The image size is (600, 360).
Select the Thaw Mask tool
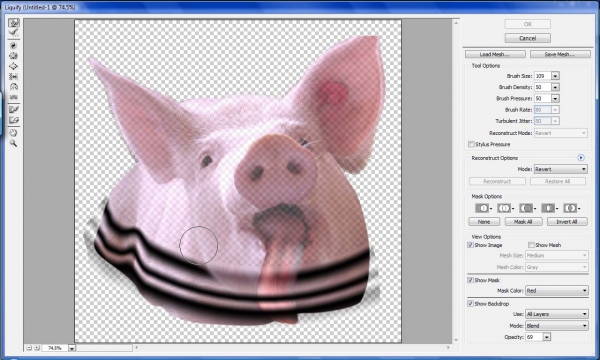13,120
